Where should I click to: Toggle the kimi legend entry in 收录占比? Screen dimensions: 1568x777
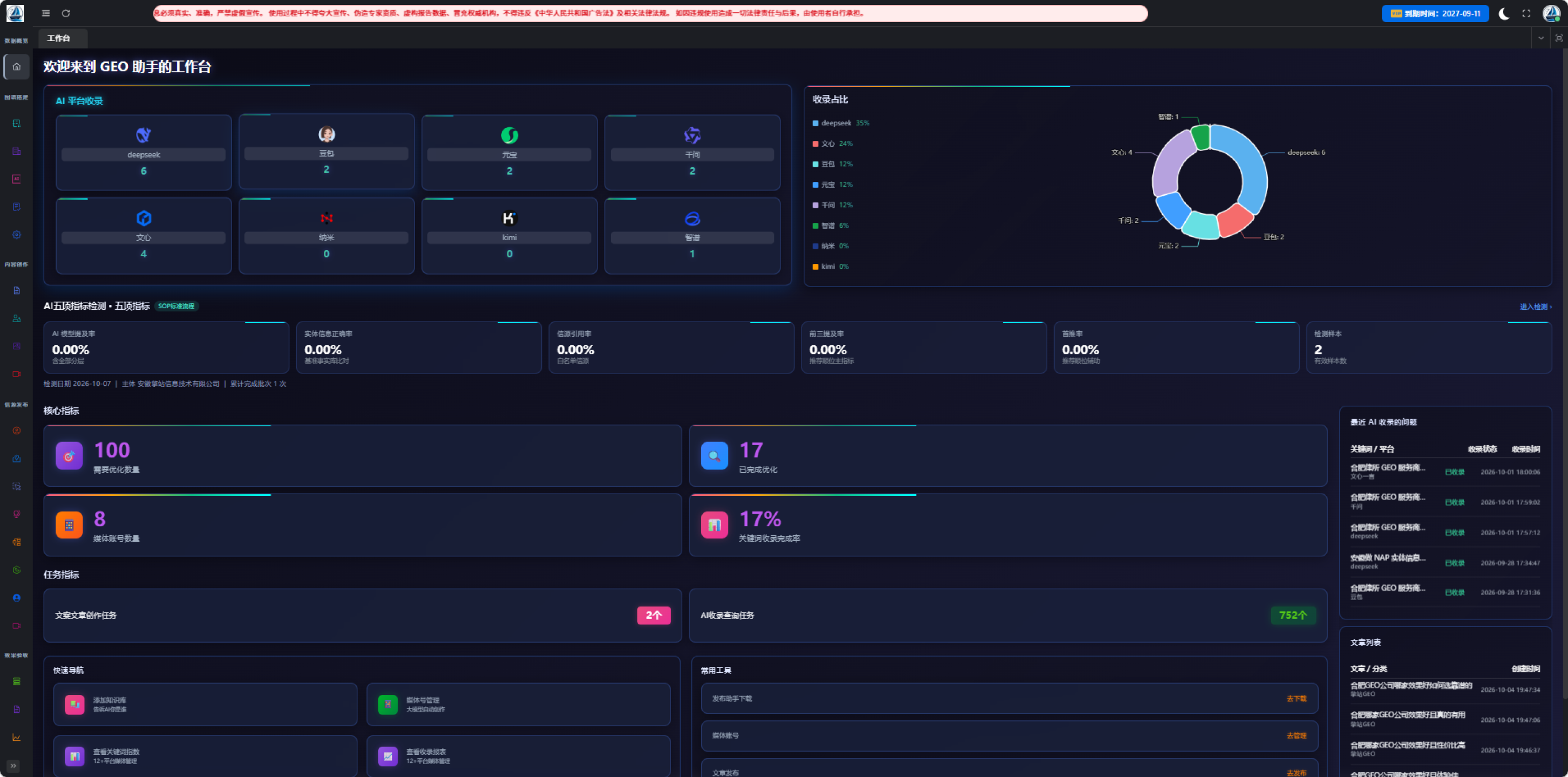830,267
